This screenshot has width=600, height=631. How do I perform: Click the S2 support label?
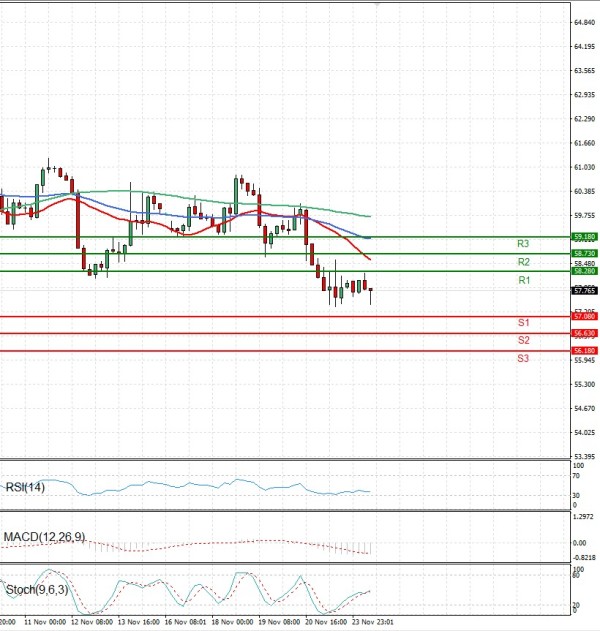pyautogui.click(x=523, y=340)
